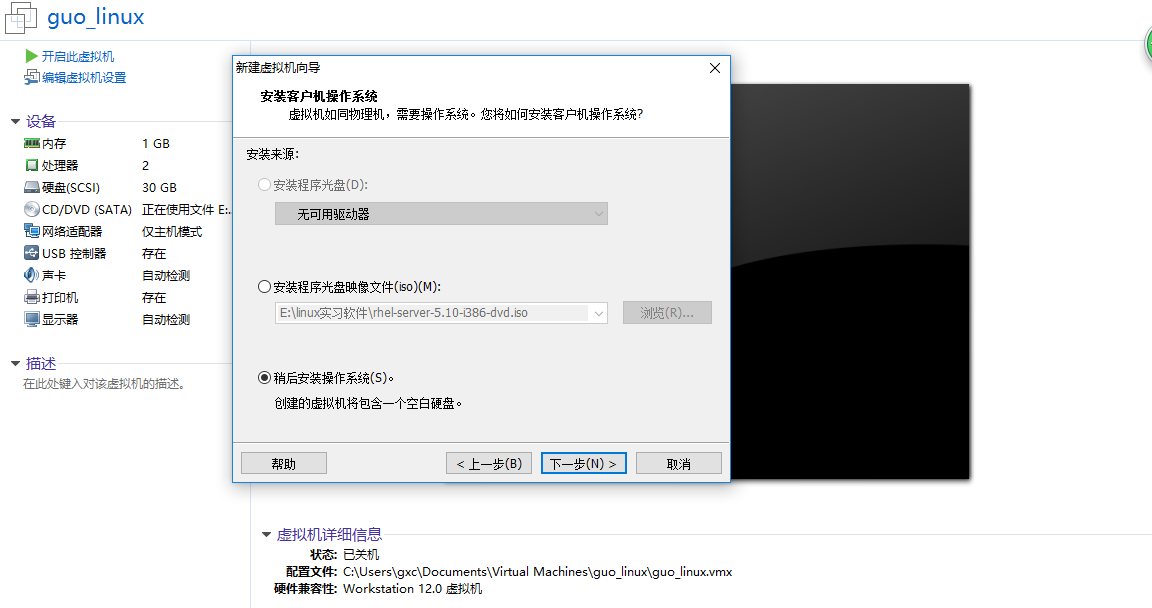
Task: Click the 显示器 label
Action: point(60,320)
